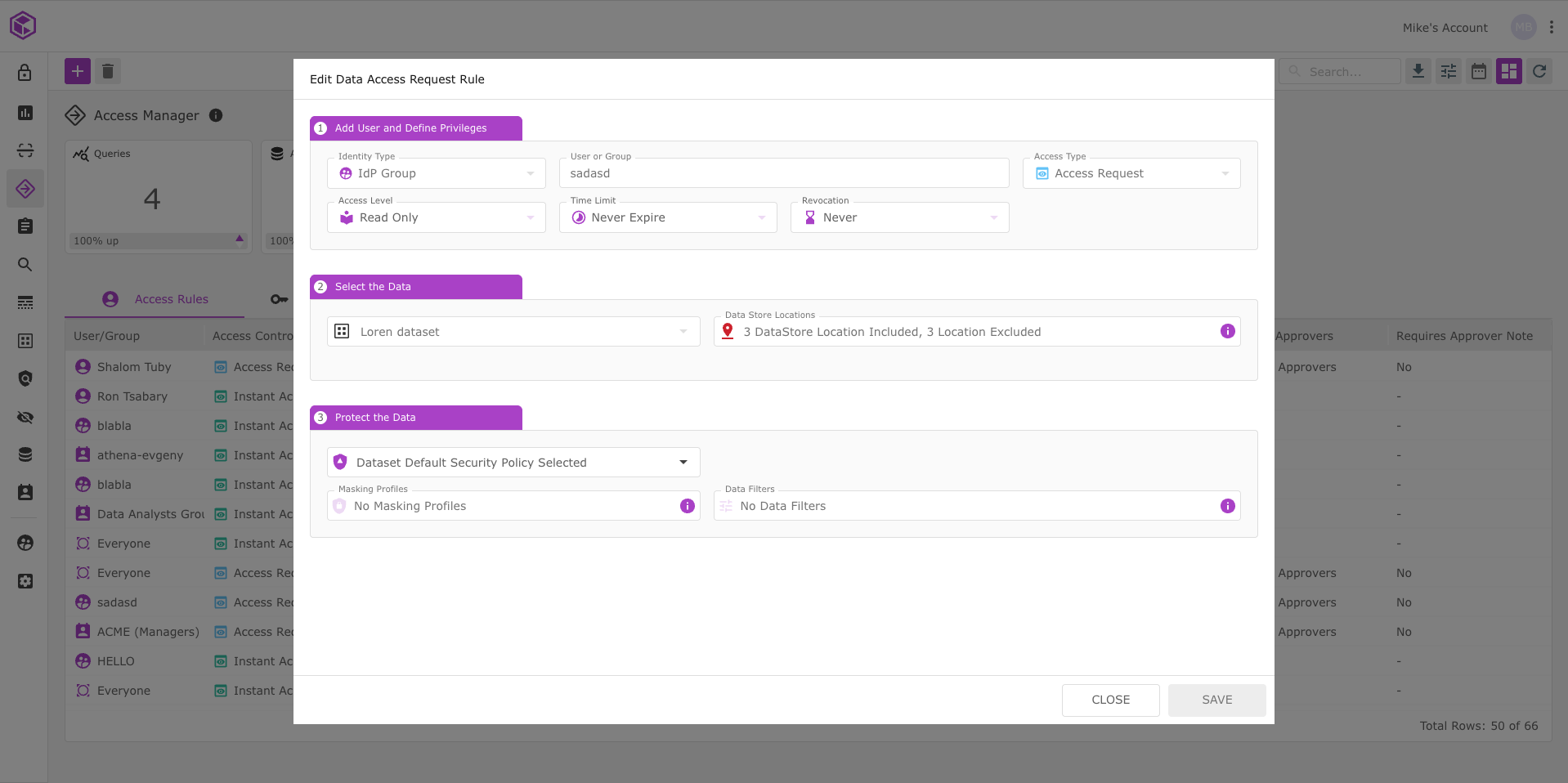Click the refresh icon in toolbar
Image resolution: width=1568 pixels, height=783 pixels.
[1539, 71]
